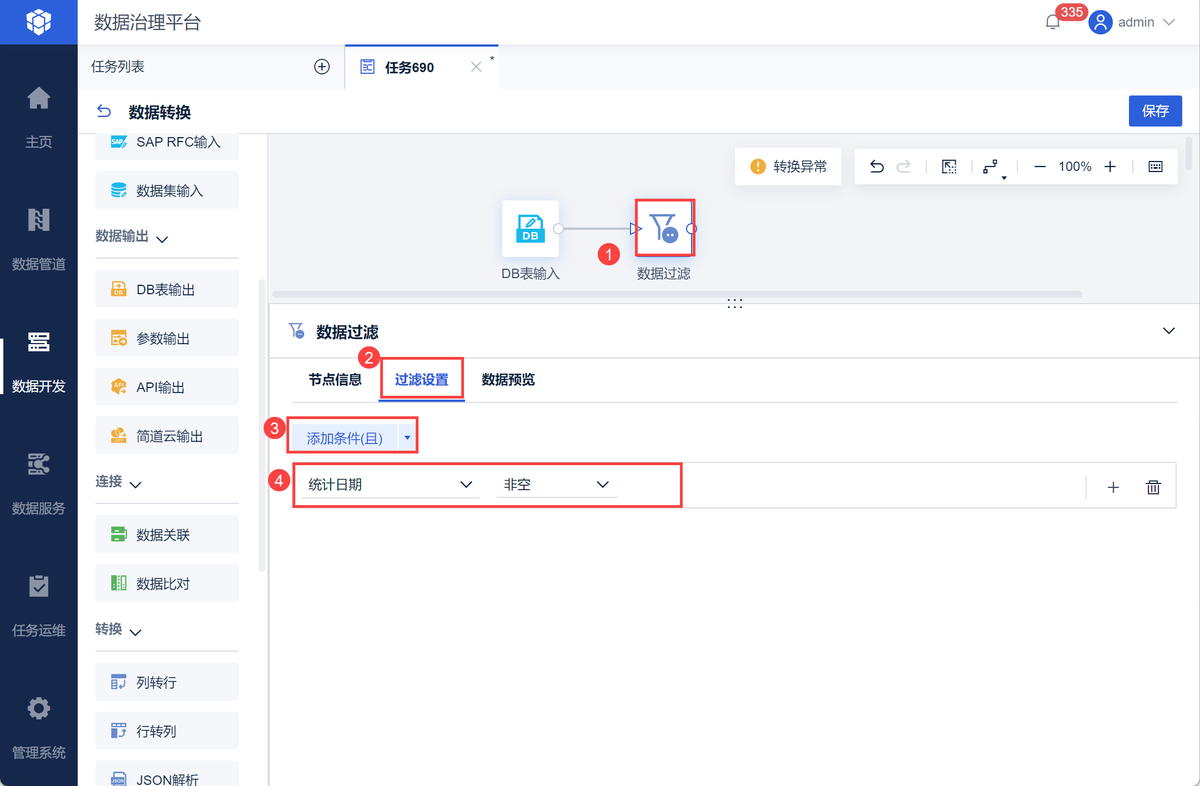This screenshot has height=786, width=1200.
Task: Save the task with 保存 button
Action: (1155, 111)
